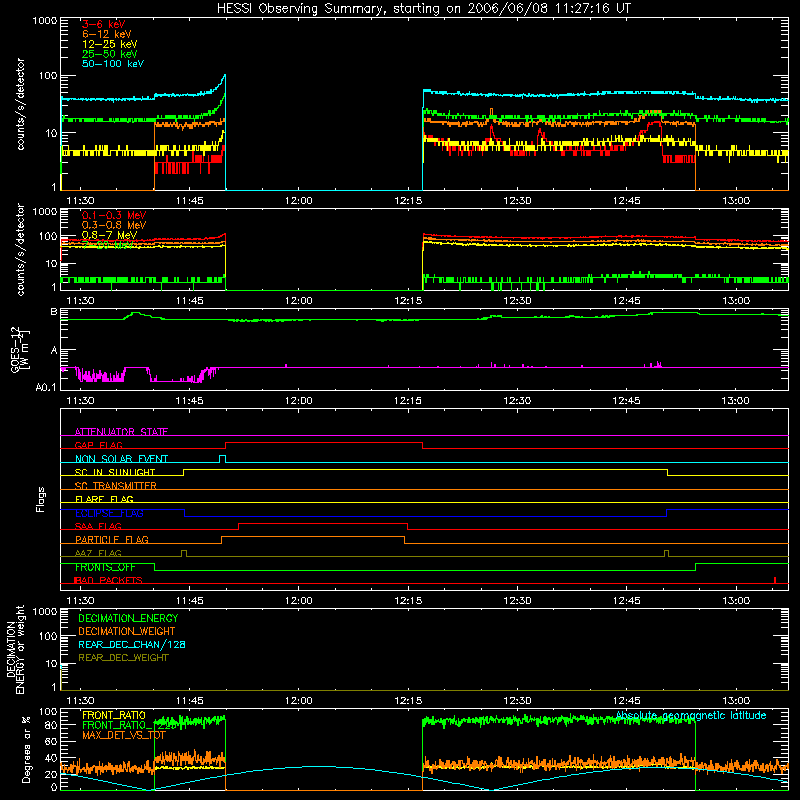Click the ATTENUATOR_STATE flag label
Image resolution: width=800 pixels, height=800 pixels.
(121, 432)
